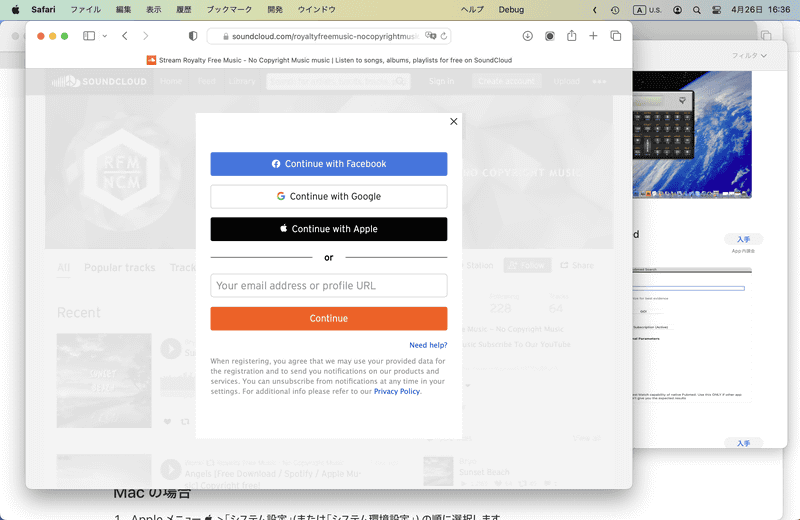Click the SoundCloud logo
The height and width of the screenshot is (520, 800).
pyautogui.click(x=99, y=81)
